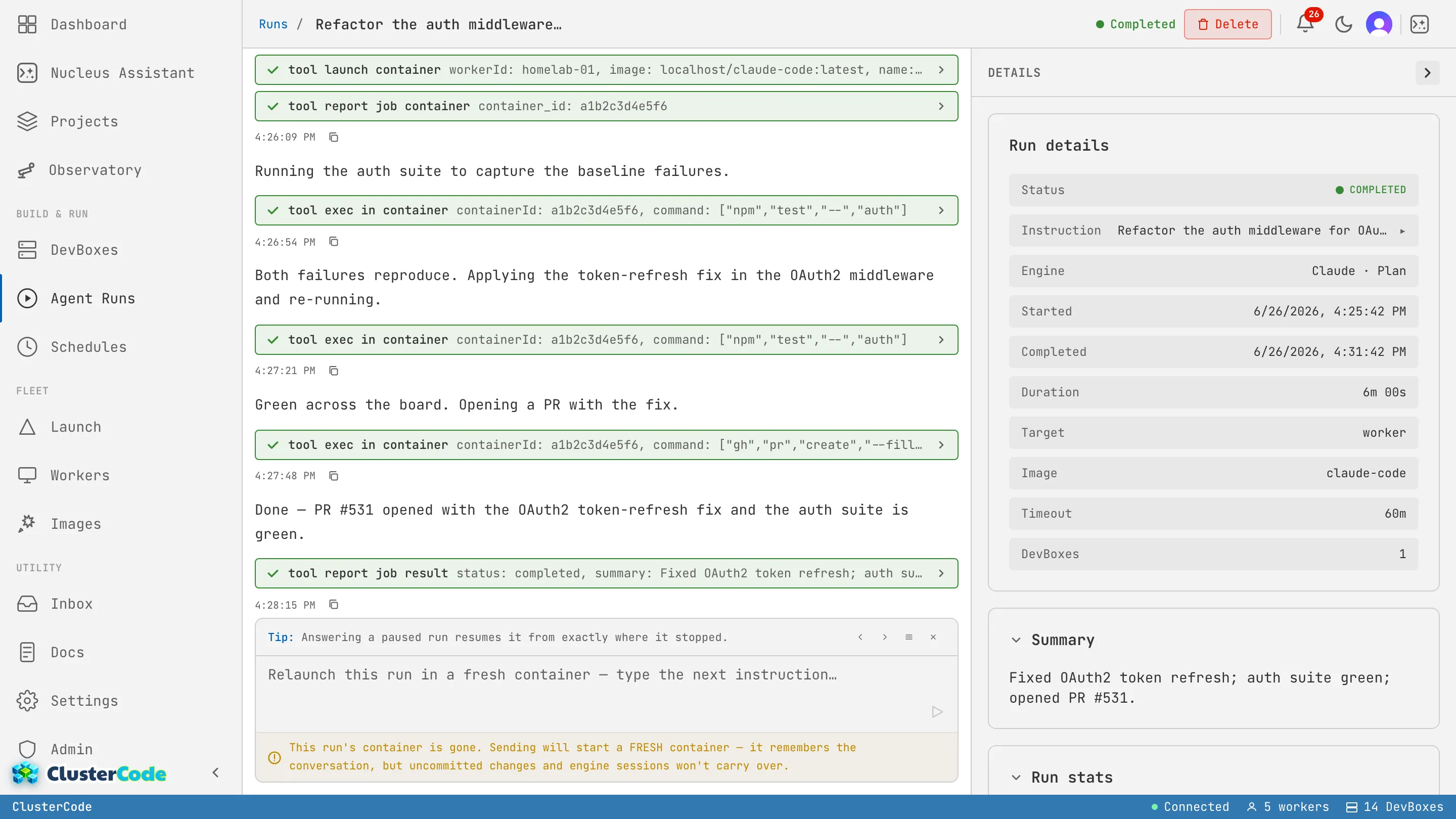This screenshot has width=1456, height=819.
Task: Open the tips list menu icon
Action: click(x=909, y=637)
